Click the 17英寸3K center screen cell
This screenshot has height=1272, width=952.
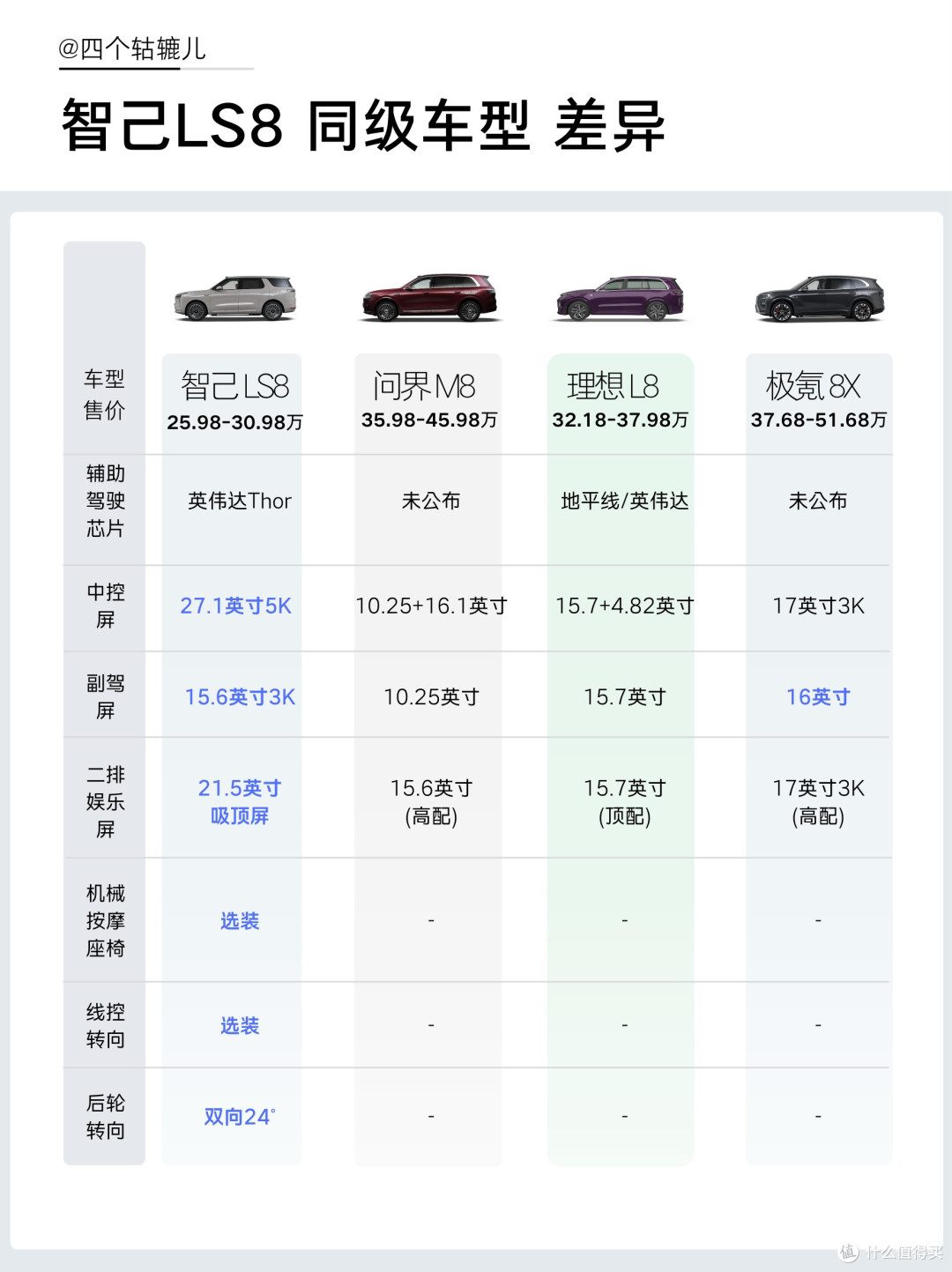click(818, 606)
